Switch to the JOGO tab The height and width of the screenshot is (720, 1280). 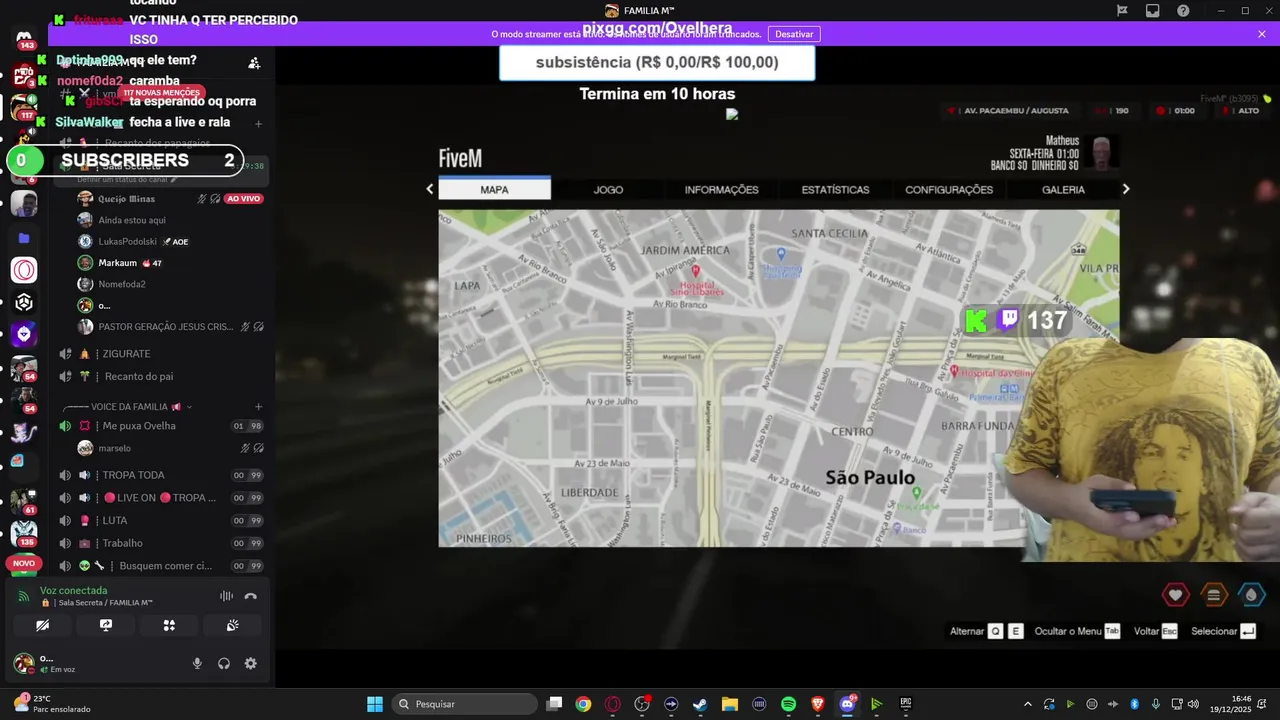608,189
